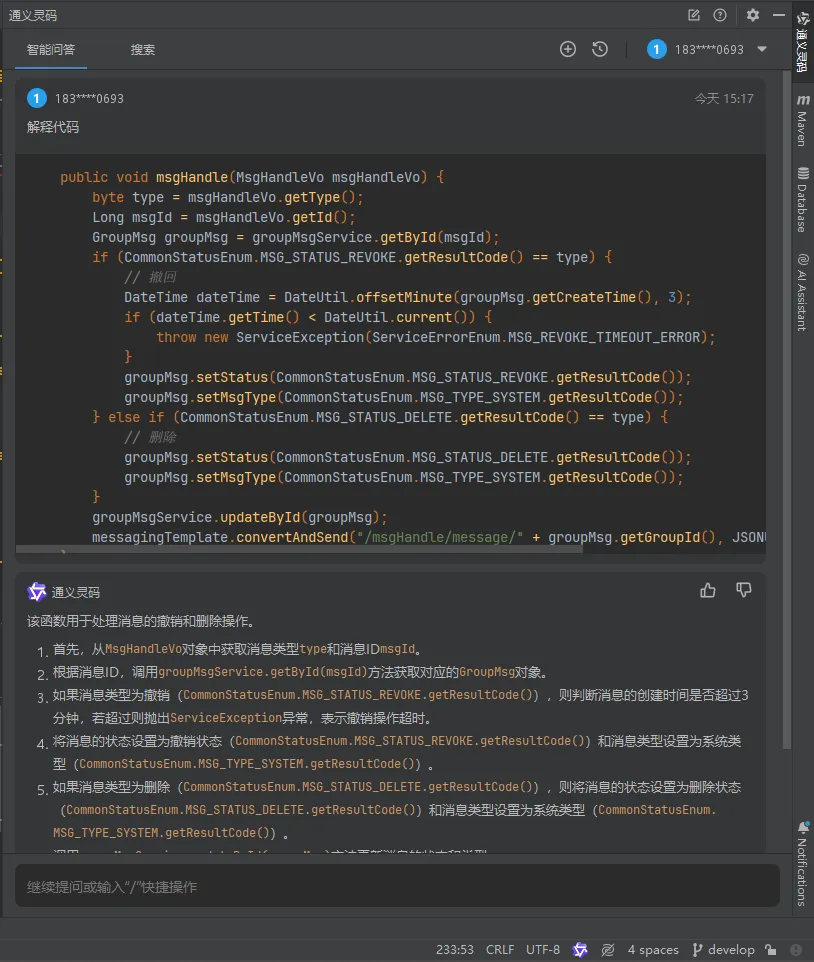Click the help question mark icon

coord(720,15)
